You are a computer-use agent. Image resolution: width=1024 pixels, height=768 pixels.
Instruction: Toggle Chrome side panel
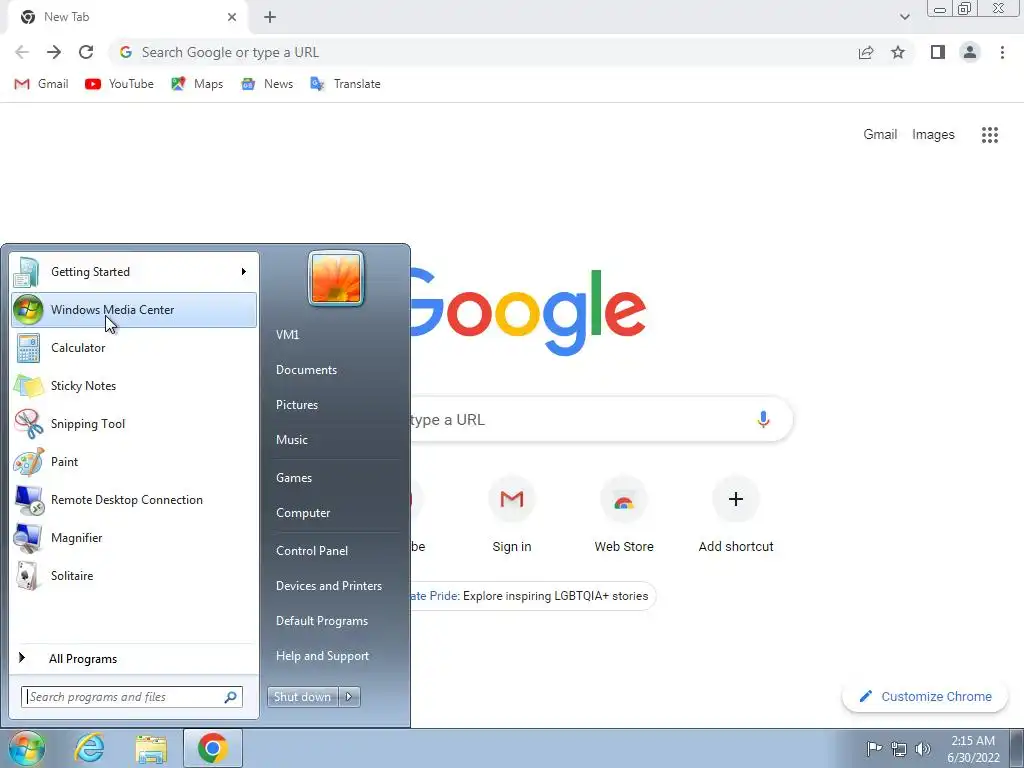pos(938,52)
